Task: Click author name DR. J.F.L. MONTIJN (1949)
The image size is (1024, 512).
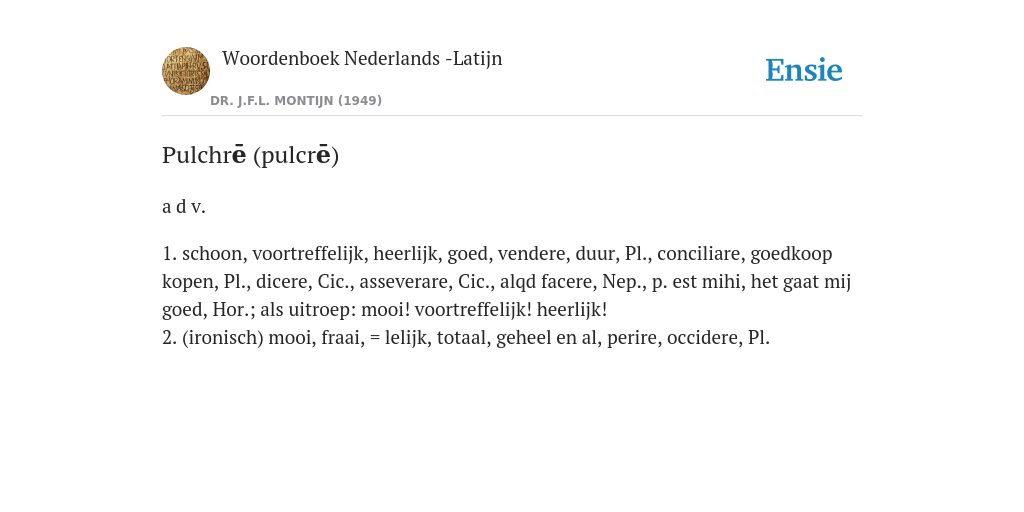Action: (x=296, y=101)
